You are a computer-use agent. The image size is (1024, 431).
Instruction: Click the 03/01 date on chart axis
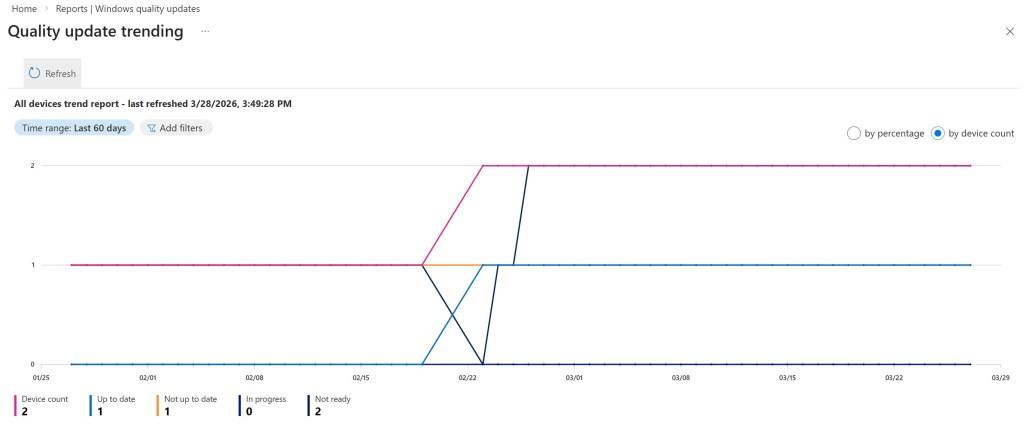[574, 378]
